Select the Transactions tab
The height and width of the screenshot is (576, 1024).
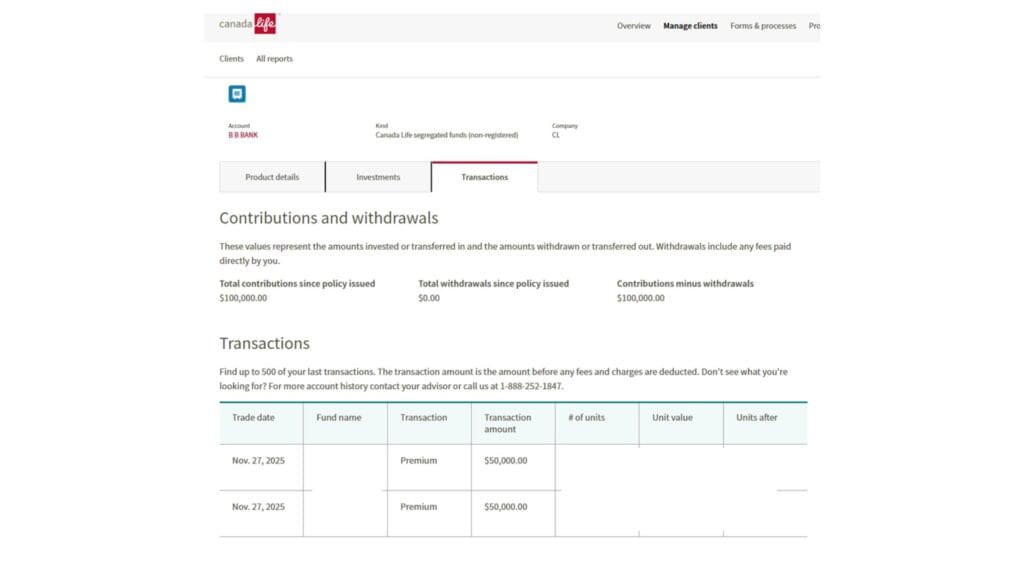point(484,177)
